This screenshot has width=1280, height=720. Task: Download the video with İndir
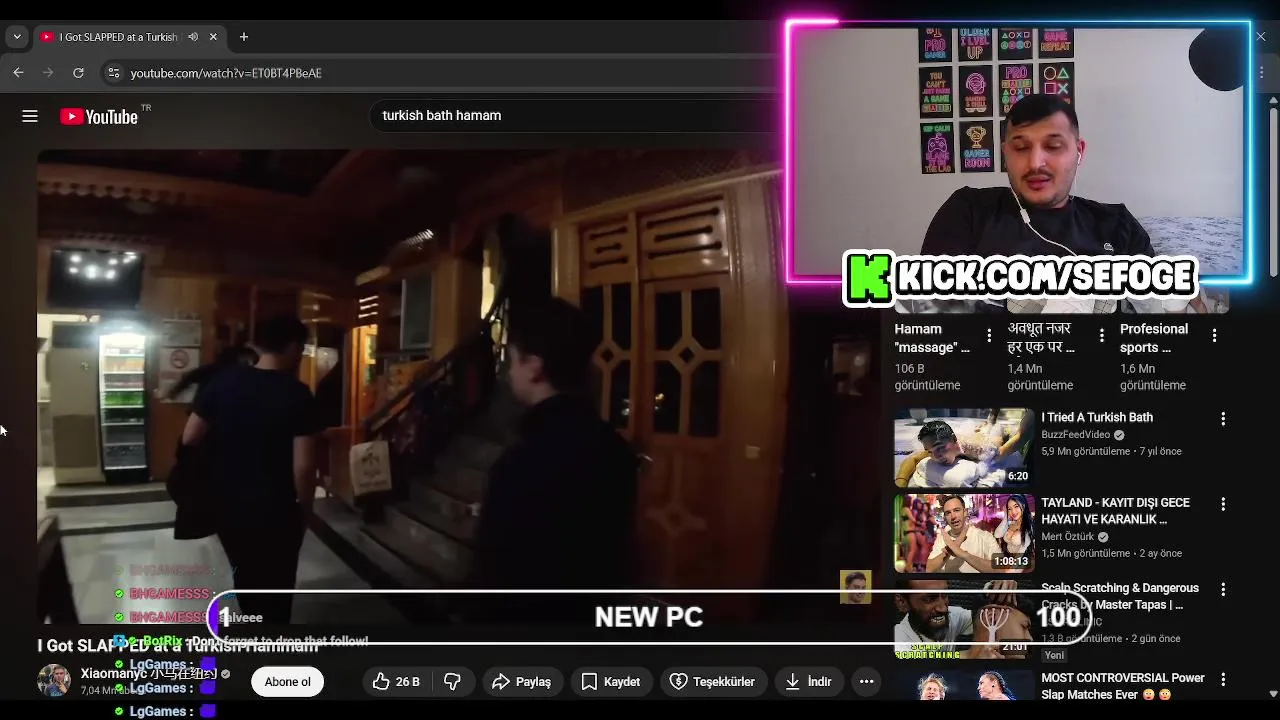coord(808,682)
